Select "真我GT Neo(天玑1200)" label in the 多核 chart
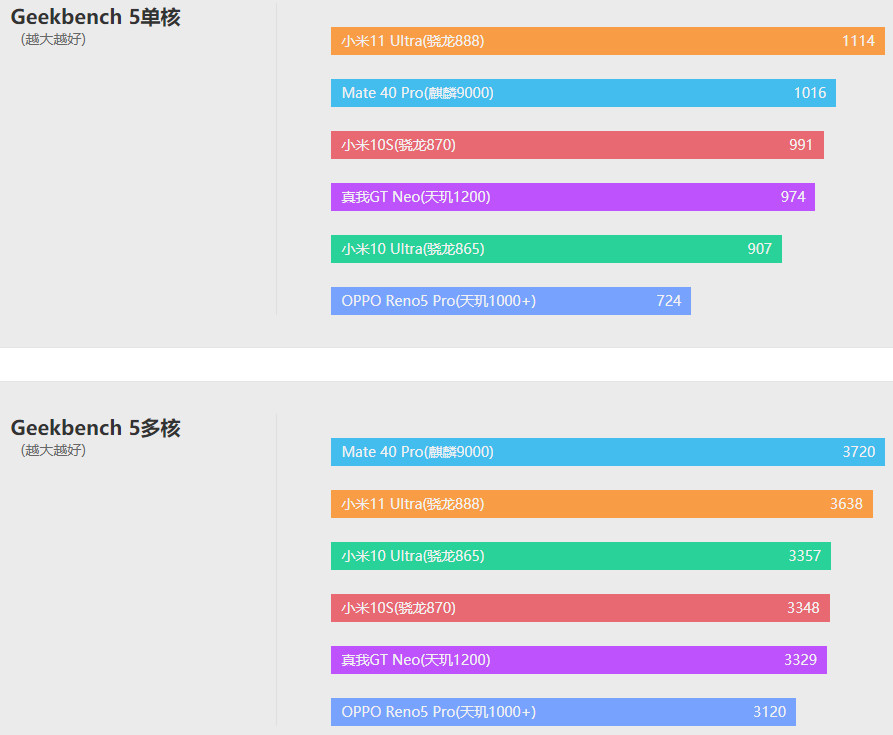Image resolution: width=893 pixels, height=735 pixels. 416,660
